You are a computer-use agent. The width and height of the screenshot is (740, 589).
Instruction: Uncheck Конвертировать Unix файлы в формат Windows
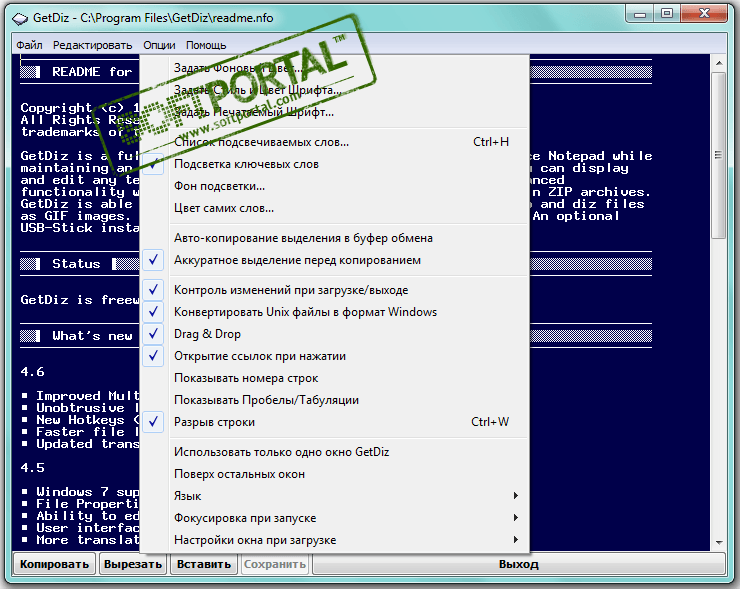(x=335, y=312)
